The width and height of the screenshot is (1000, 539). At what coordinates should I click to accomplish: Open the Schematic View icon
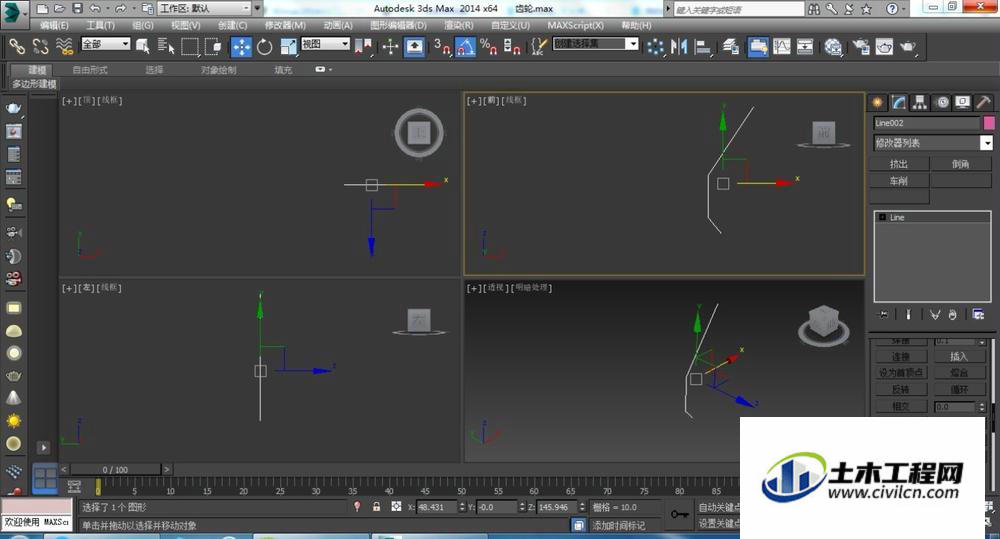pos(805,46)
